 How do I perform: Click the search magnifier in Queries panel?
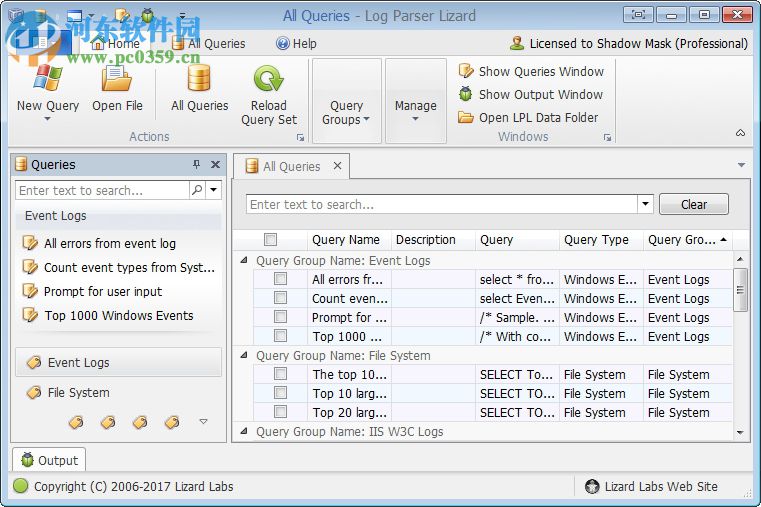pos(197,190)
